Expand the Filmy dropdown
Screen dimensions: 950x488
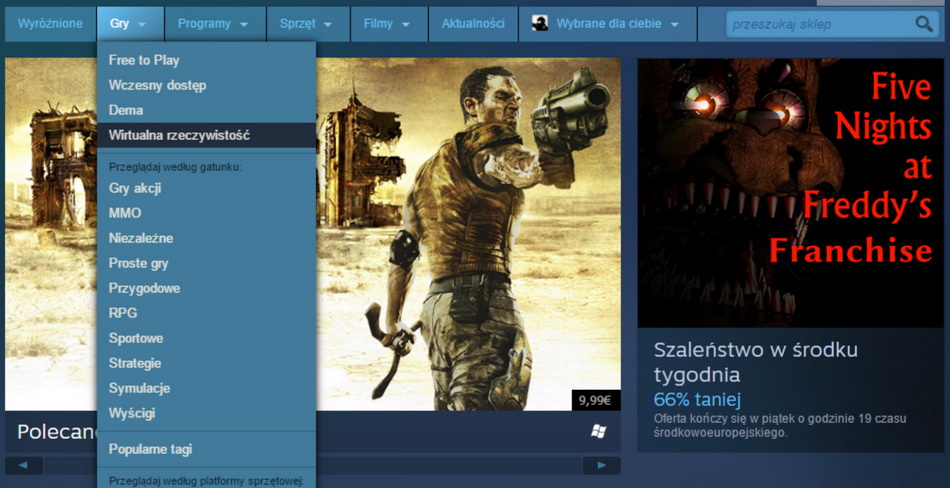tap(390, 24)
